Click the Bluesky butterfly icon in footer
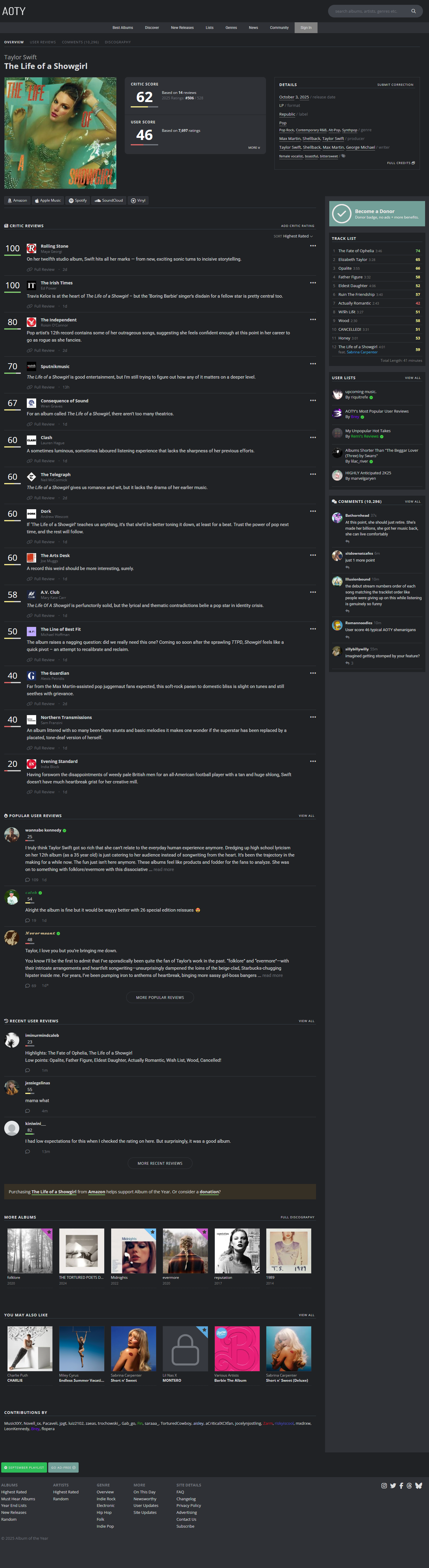Viewport: 429px width, 1568px height. pos(419,1485)
